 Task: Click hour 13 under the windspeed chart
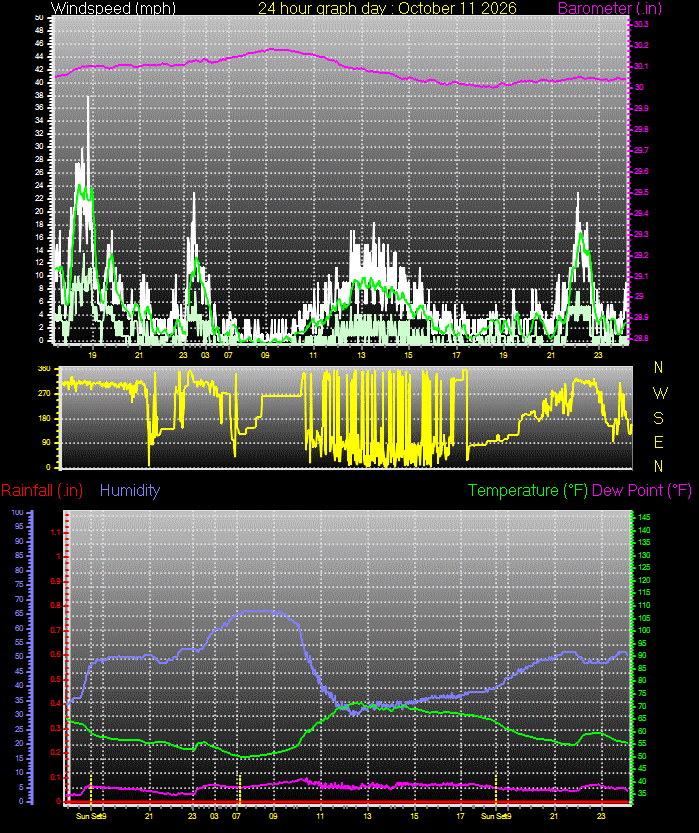361,355
